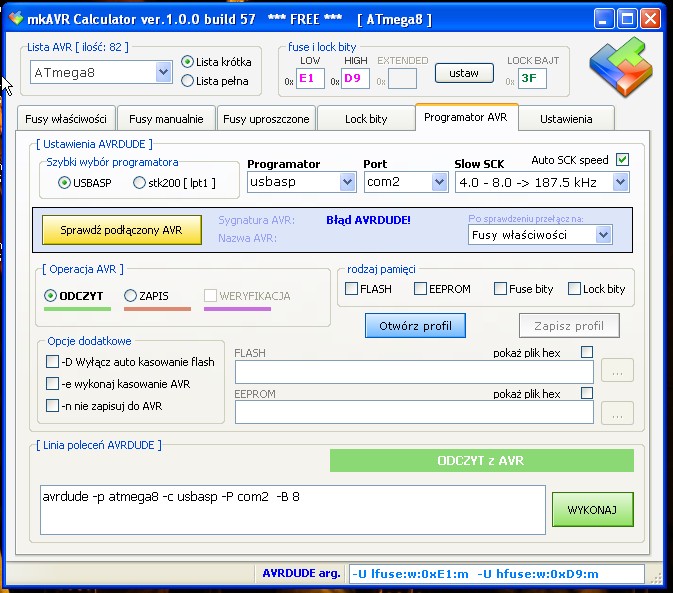Open the ATmega8 AVR list dropdown
673x593 pixels.
coord(163,72)
